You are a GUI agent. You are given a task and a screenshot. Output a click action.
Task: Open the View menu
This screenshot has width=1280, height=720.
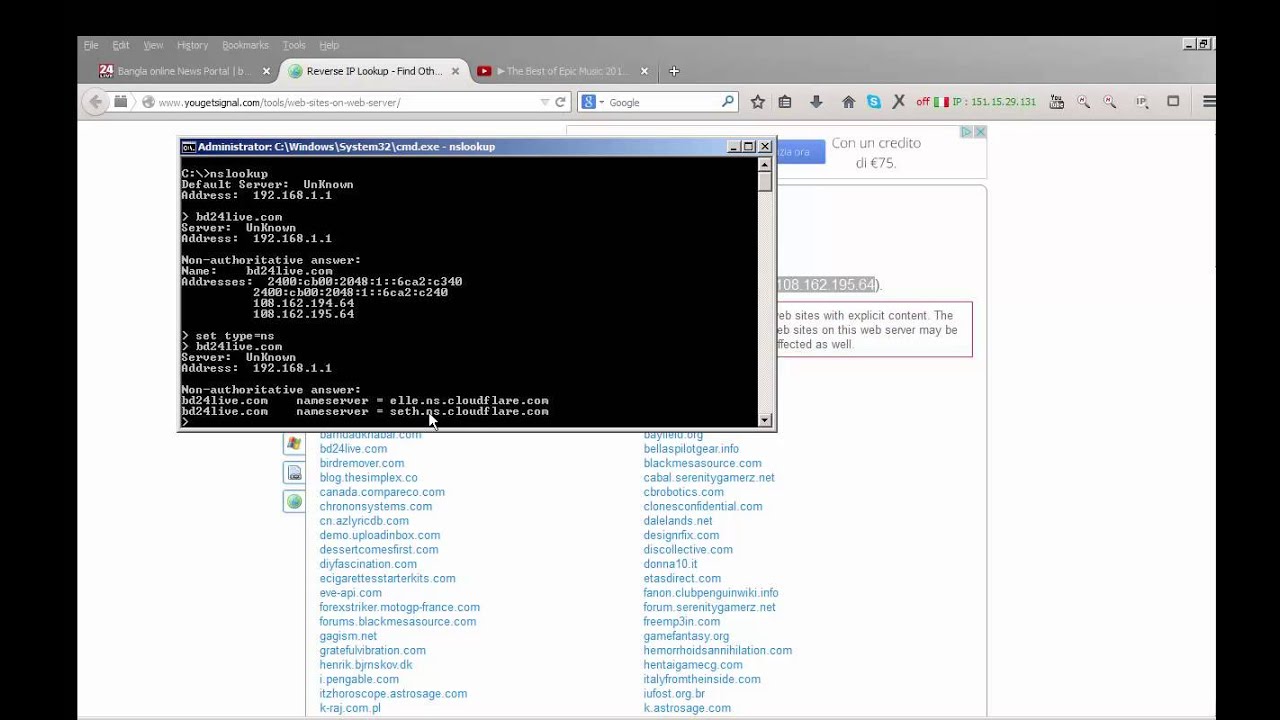[x=153, y=45]
